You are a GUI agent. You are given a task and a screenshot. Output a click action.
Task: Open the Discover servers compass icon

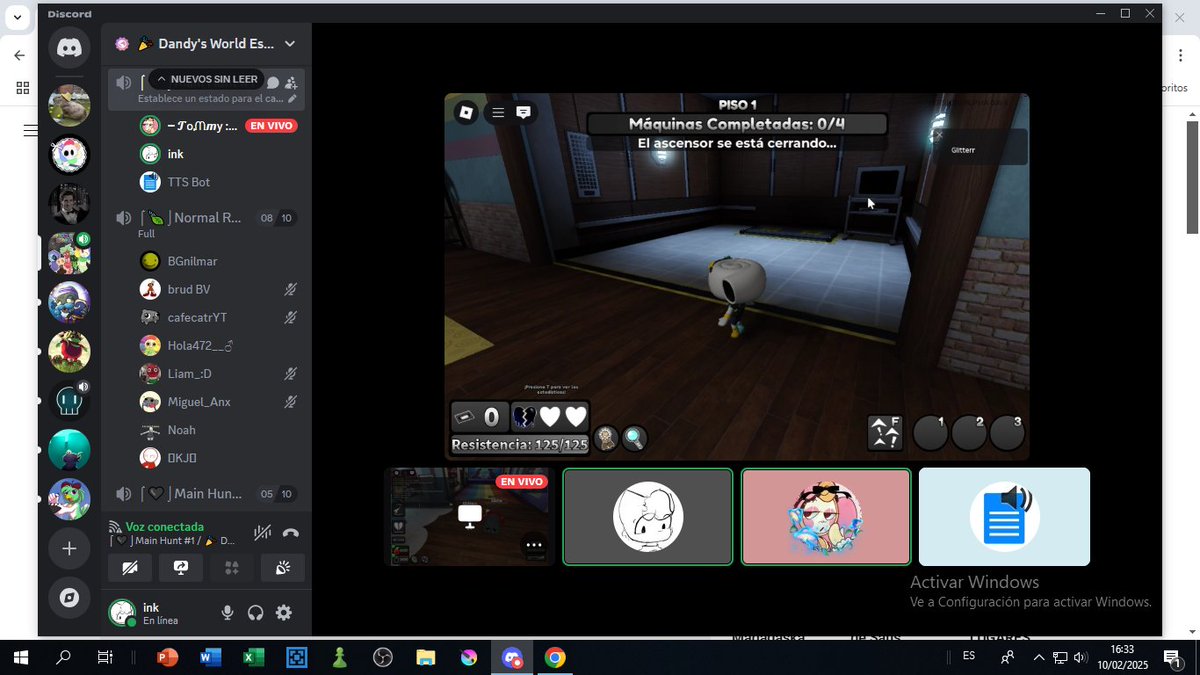click(x=69, y=597)
